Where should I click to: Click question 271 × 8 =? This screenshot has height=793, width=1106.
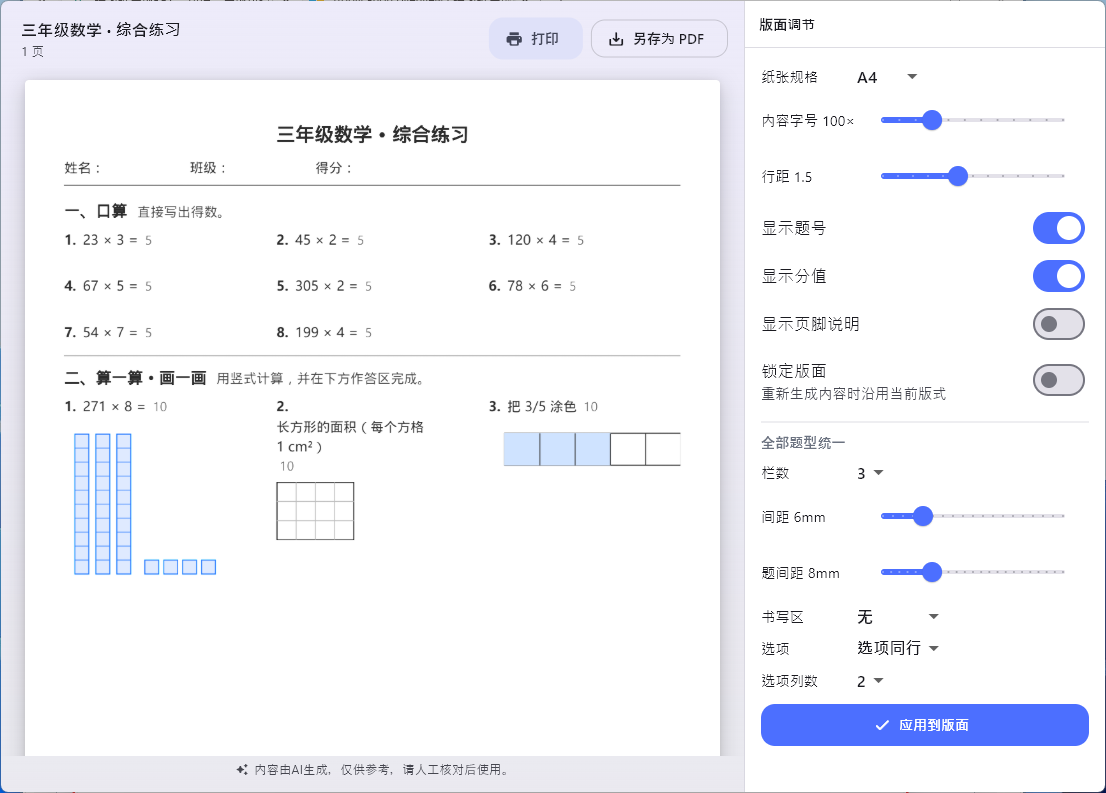(116, 406)
